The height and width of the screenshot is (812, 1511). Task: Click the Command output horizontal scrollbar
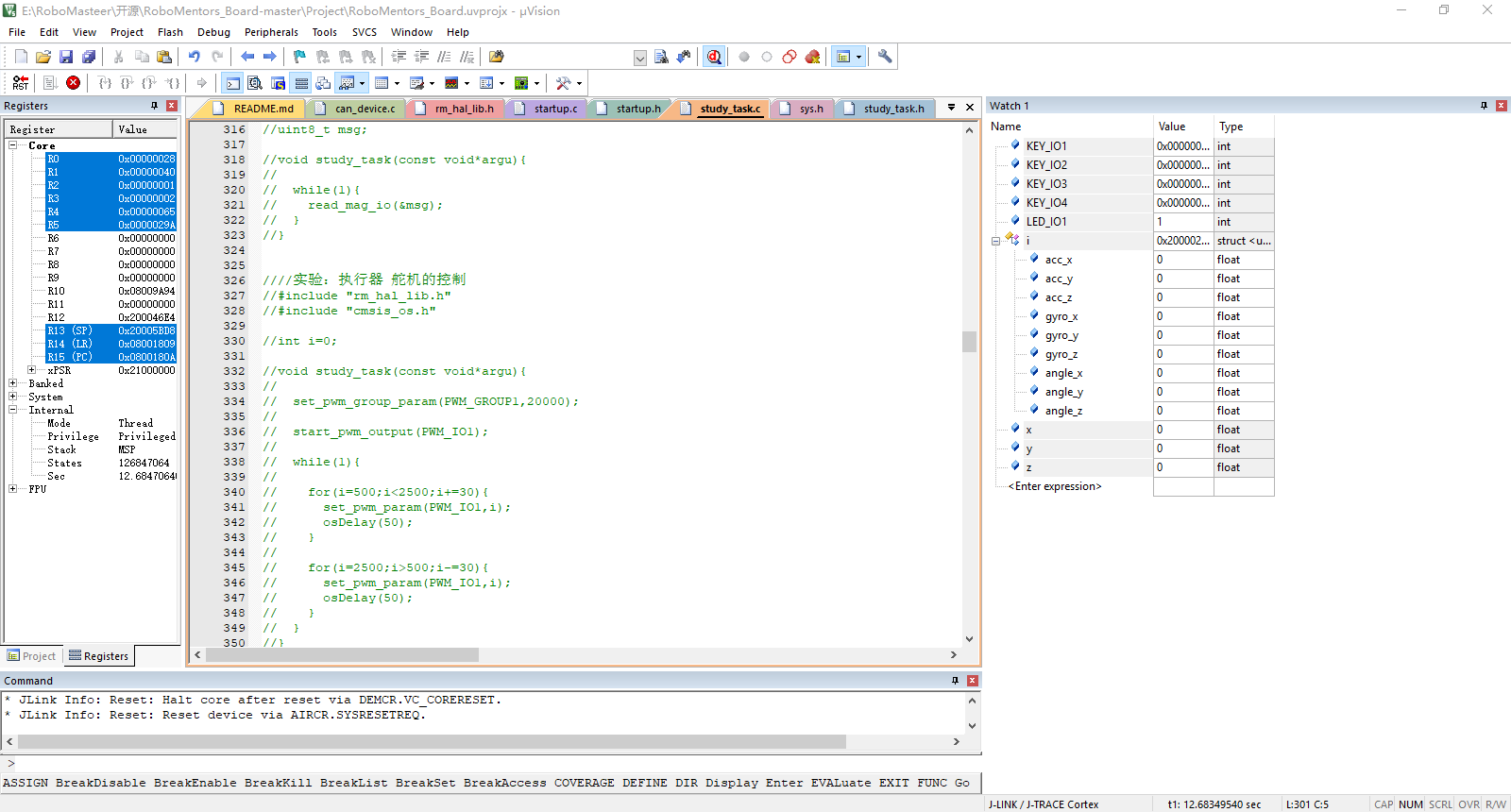(x=432, y=742)
